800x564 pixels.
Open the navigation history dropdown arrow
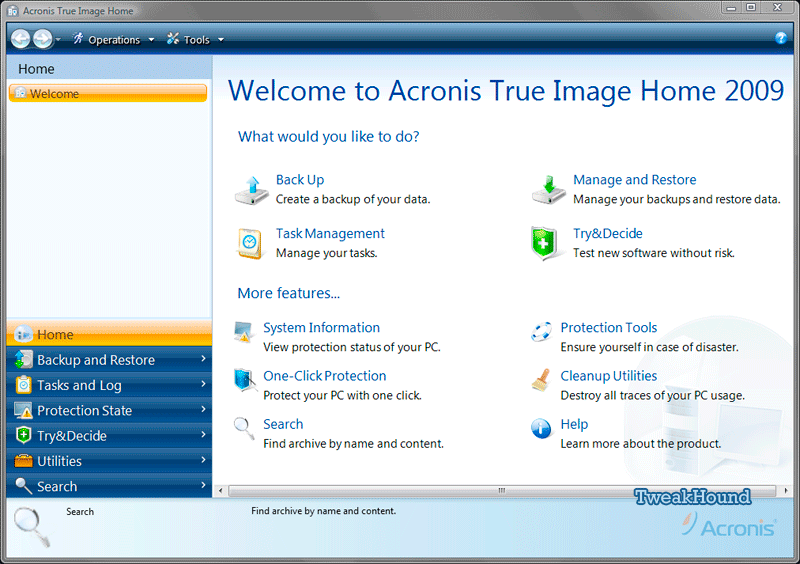tap(58, 40)
